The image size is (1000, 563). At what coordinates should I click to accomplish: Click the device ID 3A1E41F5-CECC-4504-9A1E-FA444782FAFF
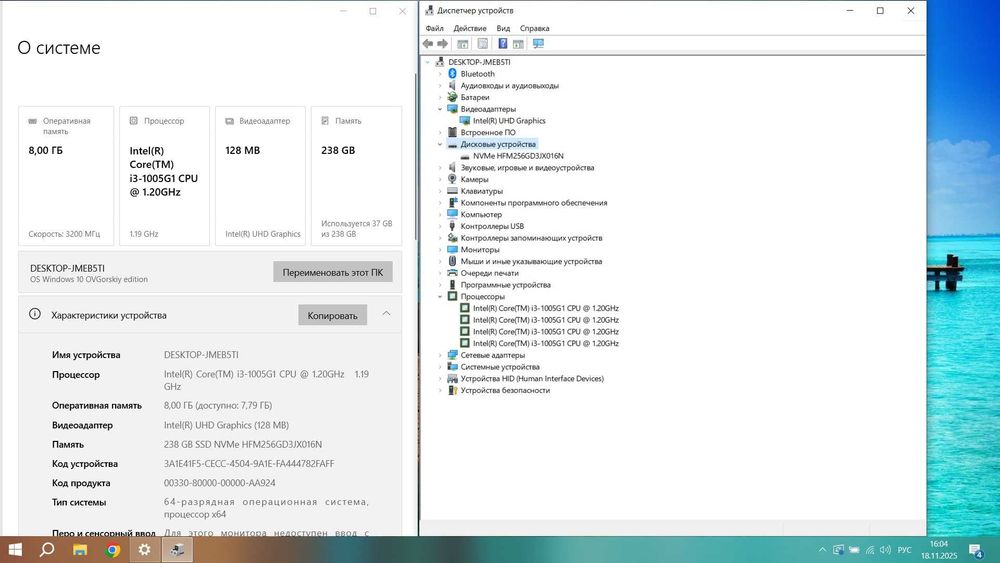249,464
